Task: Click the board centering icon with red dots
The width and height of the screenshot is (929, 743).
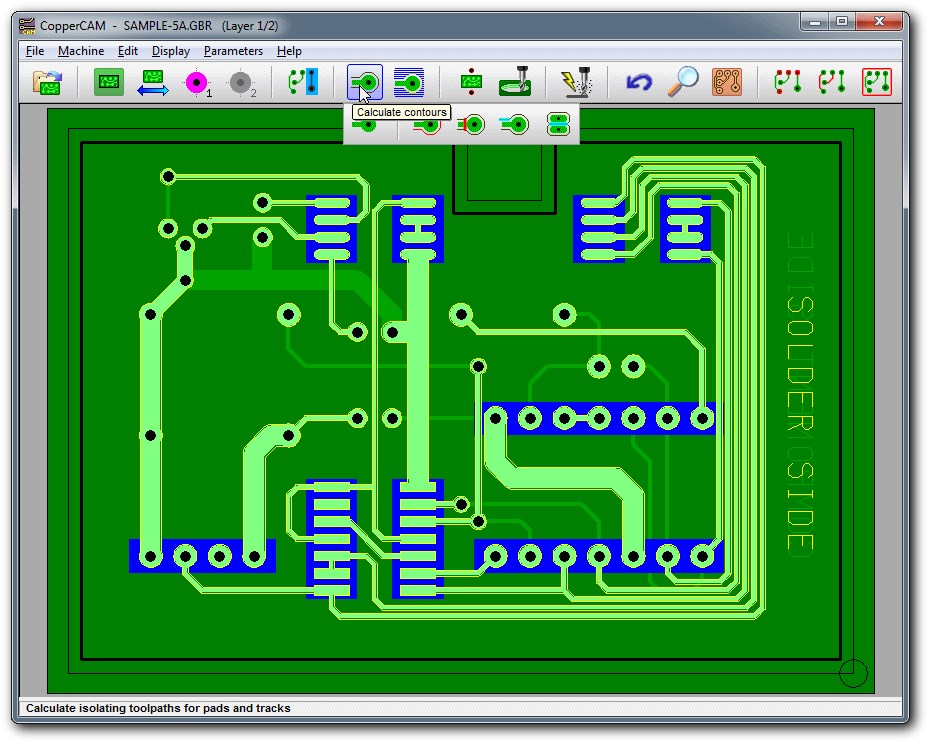Action: [x=471, y=82]
